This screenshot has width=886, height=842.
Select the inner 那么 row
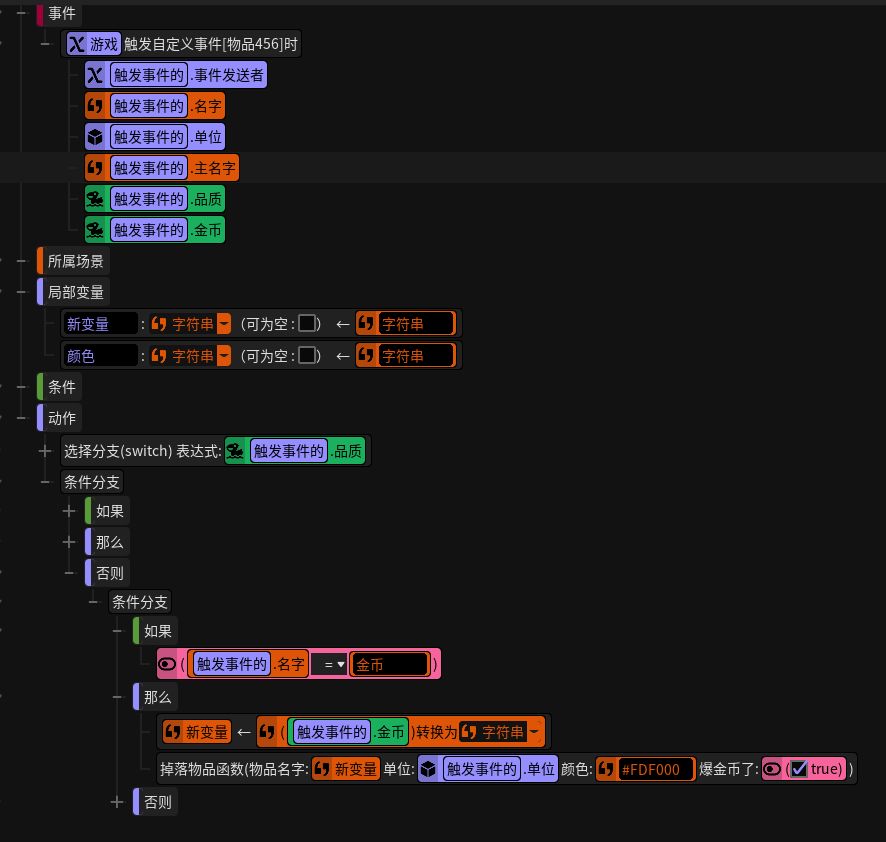click(156, 697)
